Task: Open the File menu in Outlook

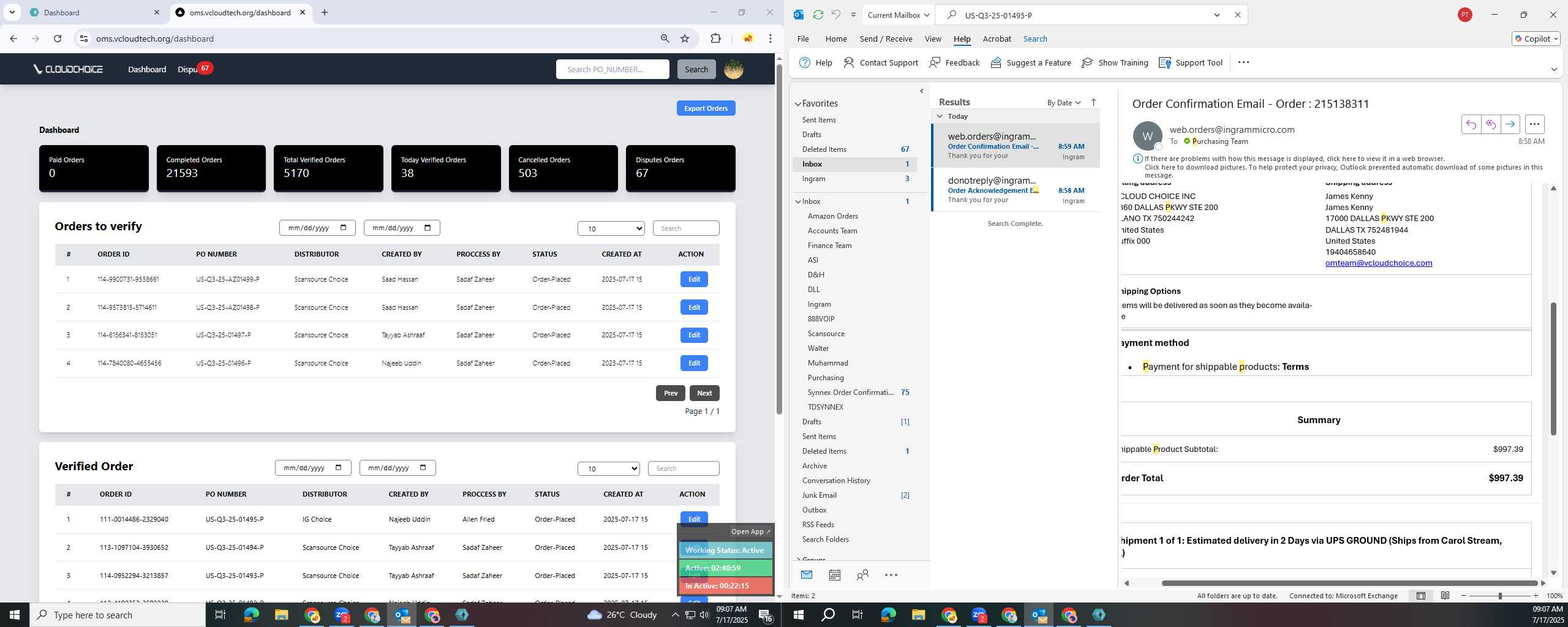Action: 803,39
